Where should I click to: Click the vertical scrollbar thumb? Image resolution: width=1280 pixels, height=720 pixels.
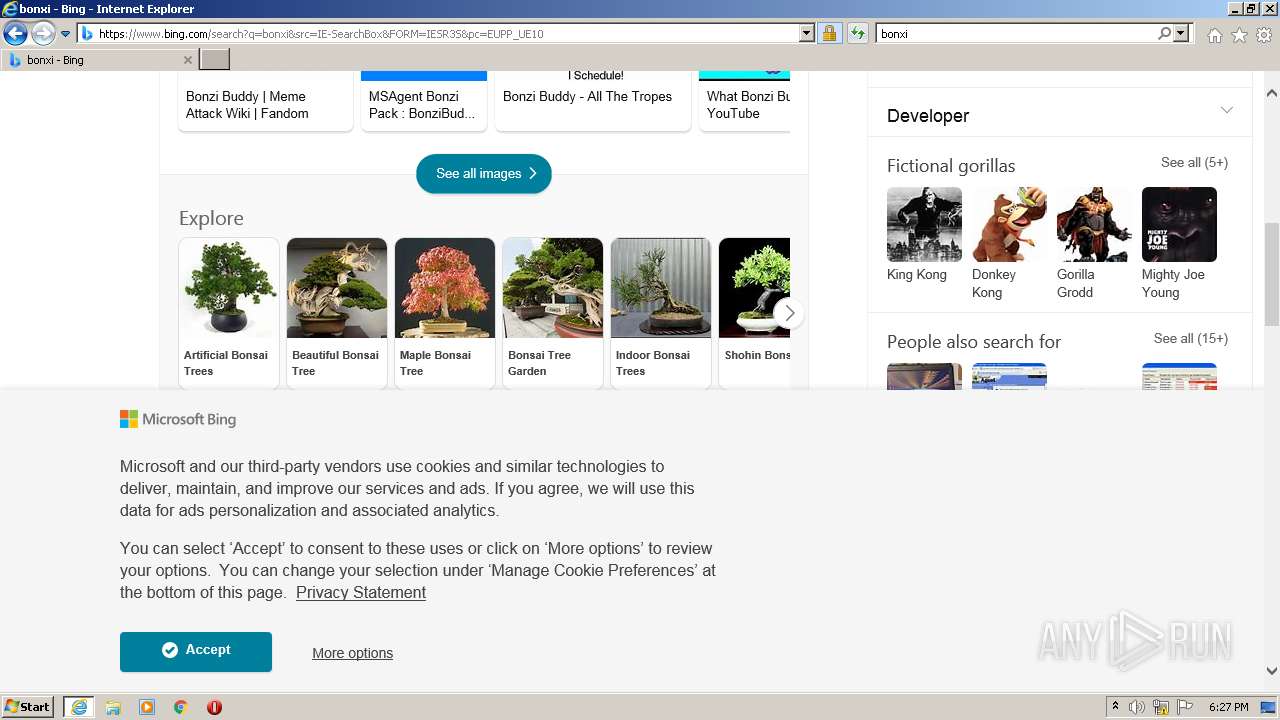[1272, 274]
